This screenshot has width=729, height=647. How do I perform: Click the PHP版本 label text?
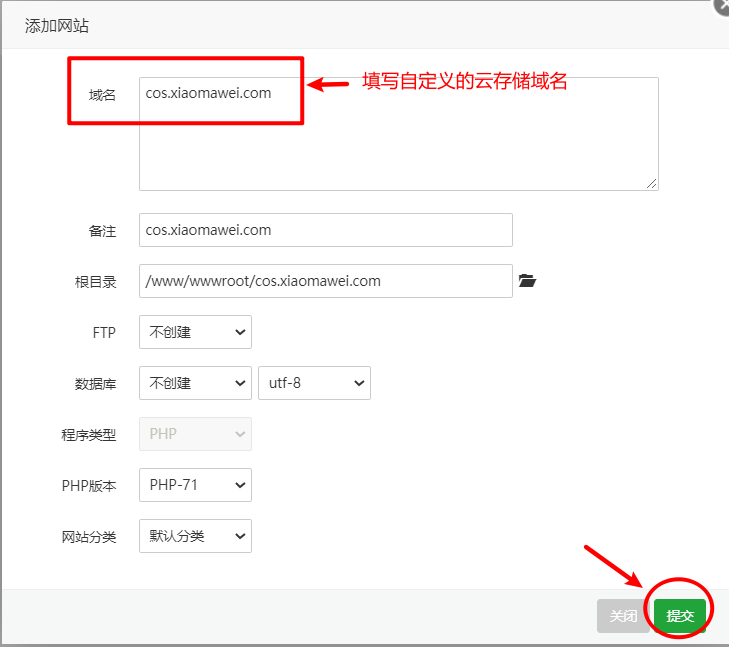(x=89, y=486)
